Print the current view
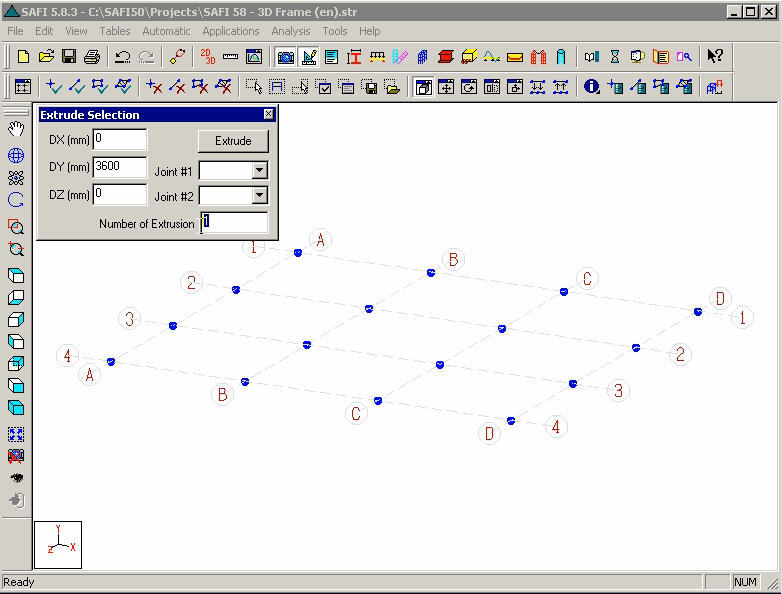782x594 pixels. (x=92, y=56)
